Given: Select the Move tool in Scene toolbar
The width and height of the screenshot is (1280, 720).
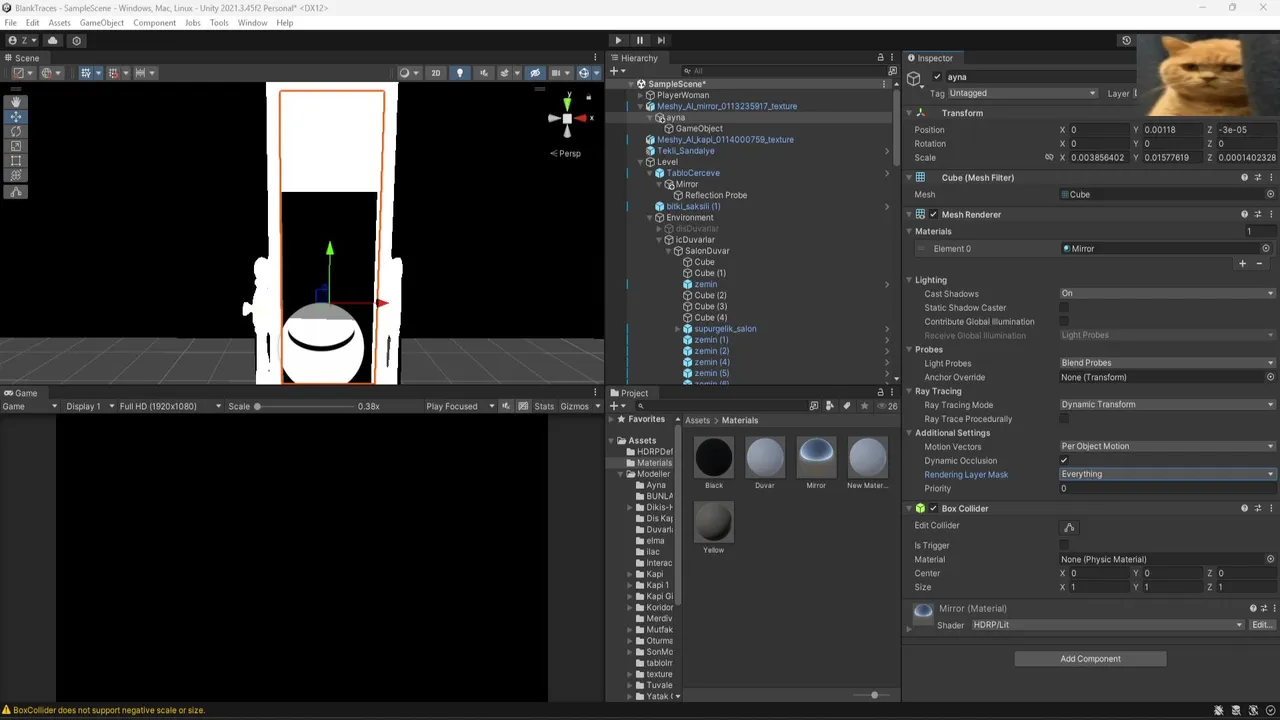Looking at the screenshot, I should [x=16, y=117].
